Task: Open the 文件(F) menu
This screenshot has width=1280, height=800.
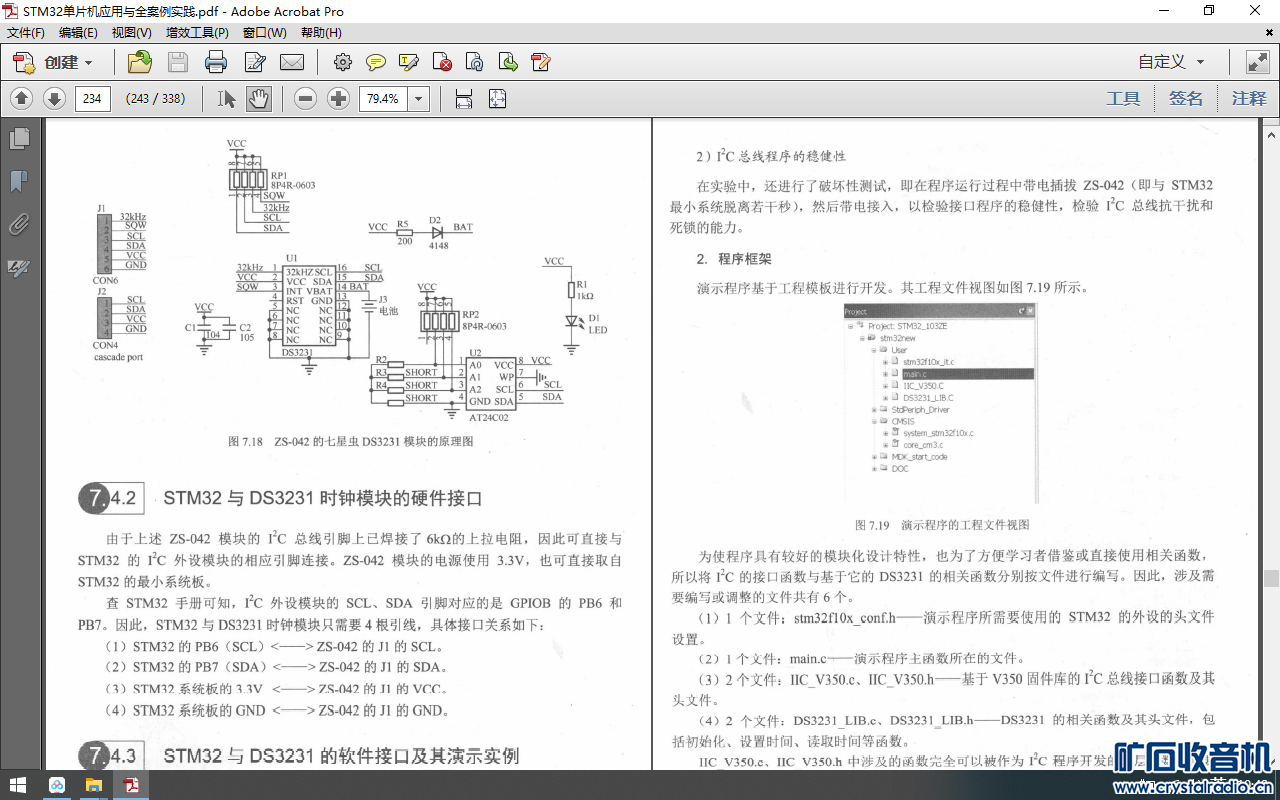Action: (26, 33)
